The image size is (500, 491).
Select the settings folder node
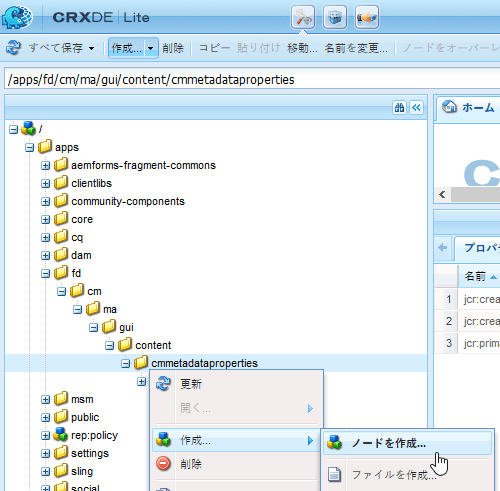tap(90, 453)
